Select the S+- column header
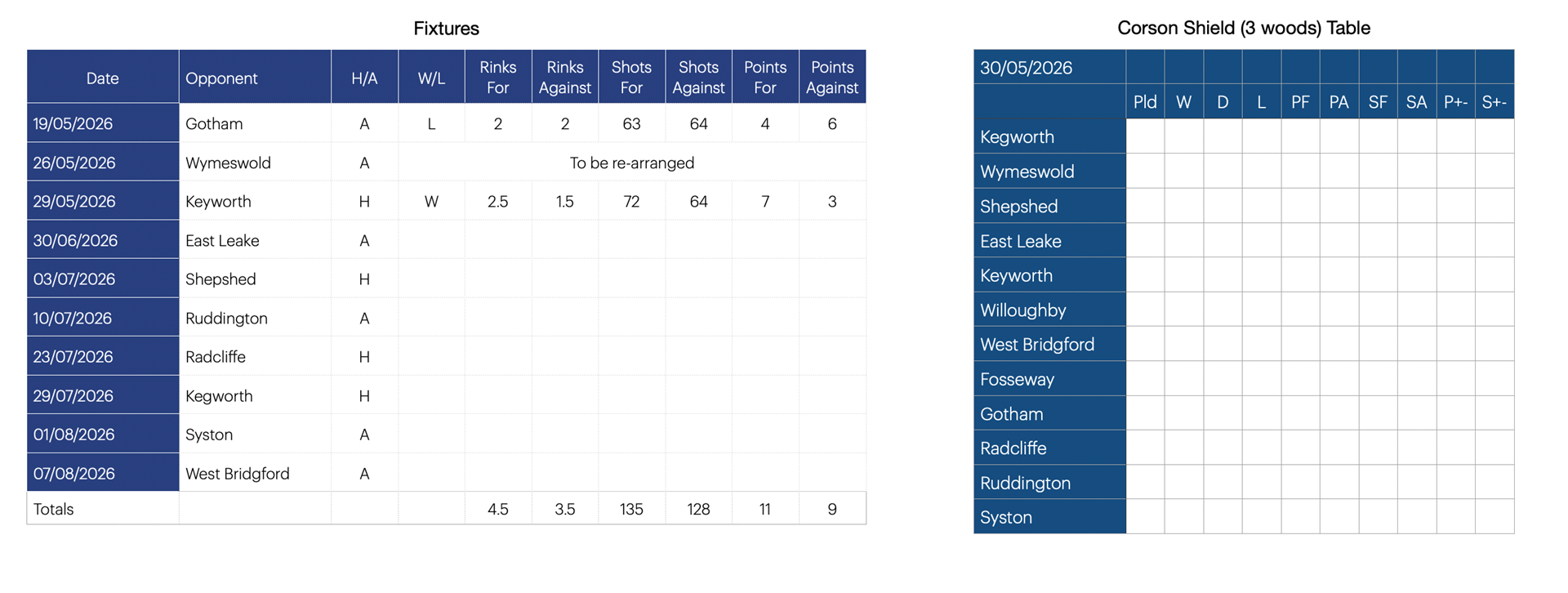1568x593 pixels. point(1494,102)
